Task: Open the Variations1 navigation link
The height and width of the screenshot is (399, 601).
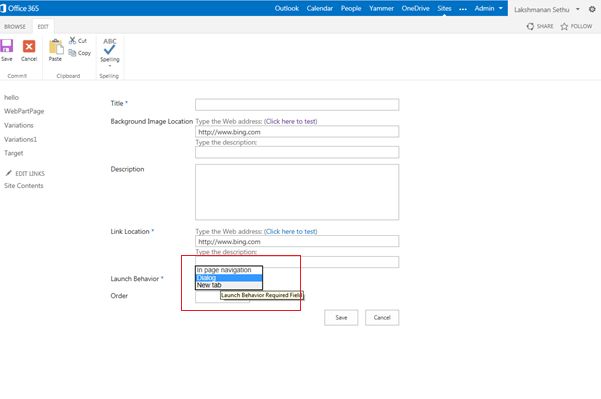Action: tap(20, 139)
